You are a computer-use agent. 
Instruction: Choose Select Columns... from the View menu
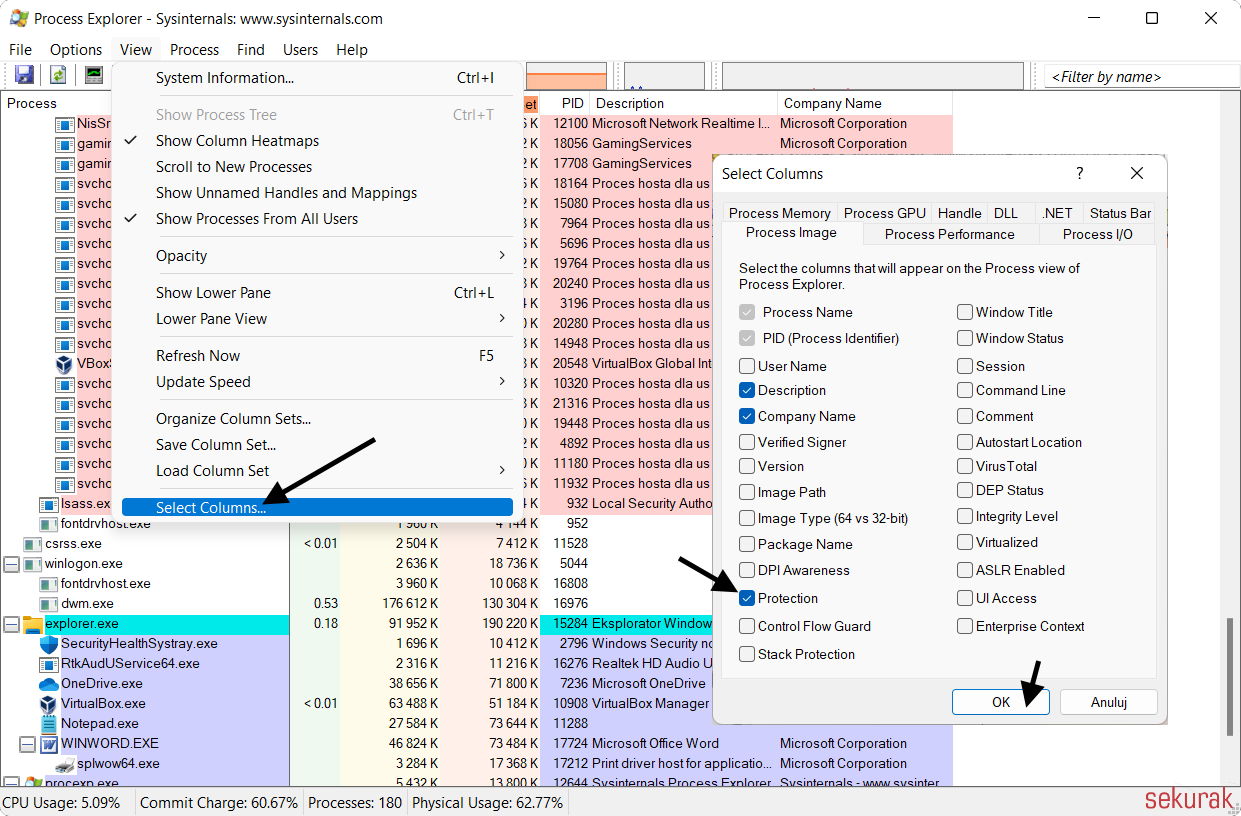[x=317, y=508]
